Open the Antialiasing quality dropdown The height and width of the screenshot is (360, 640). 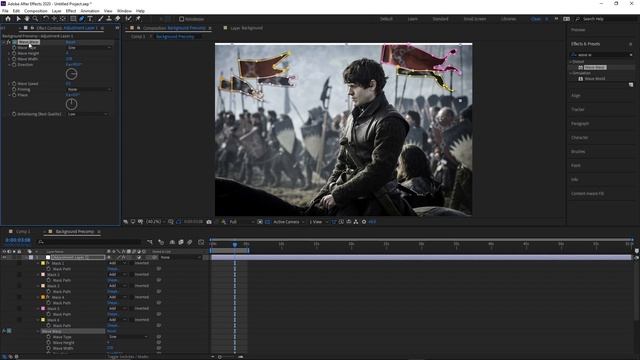click(x=88, y=114)
